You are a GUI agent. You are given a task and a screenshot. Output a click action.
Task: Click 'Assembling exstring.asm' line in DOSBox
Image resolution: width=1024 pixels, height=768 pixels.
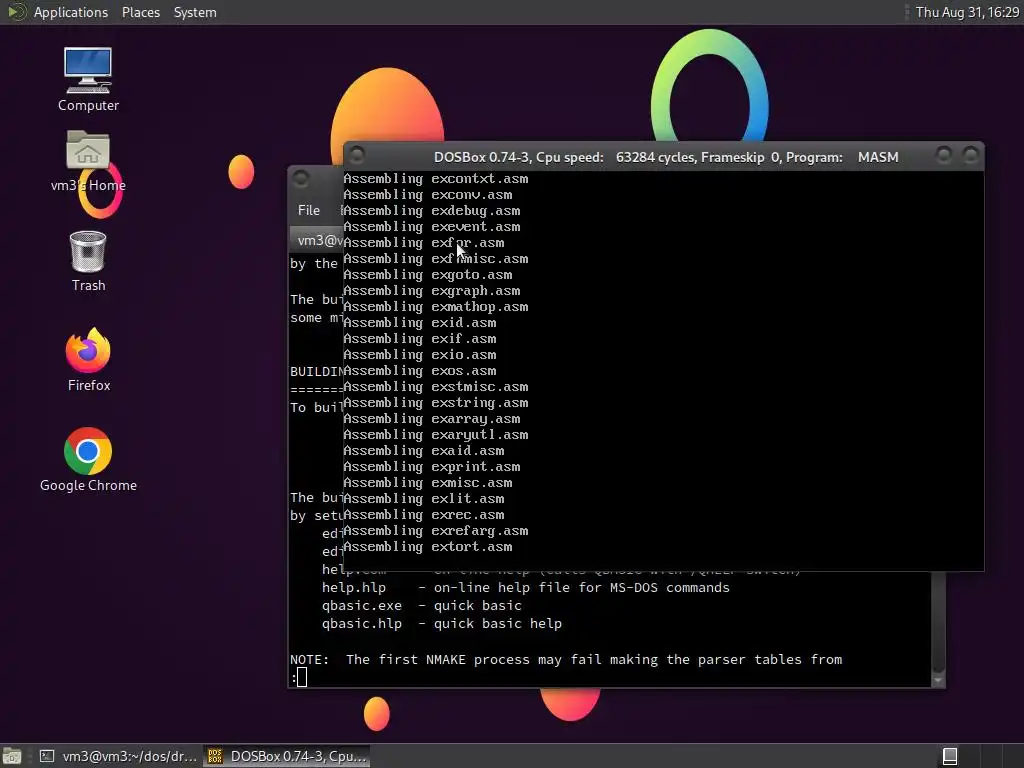[436, 402]
